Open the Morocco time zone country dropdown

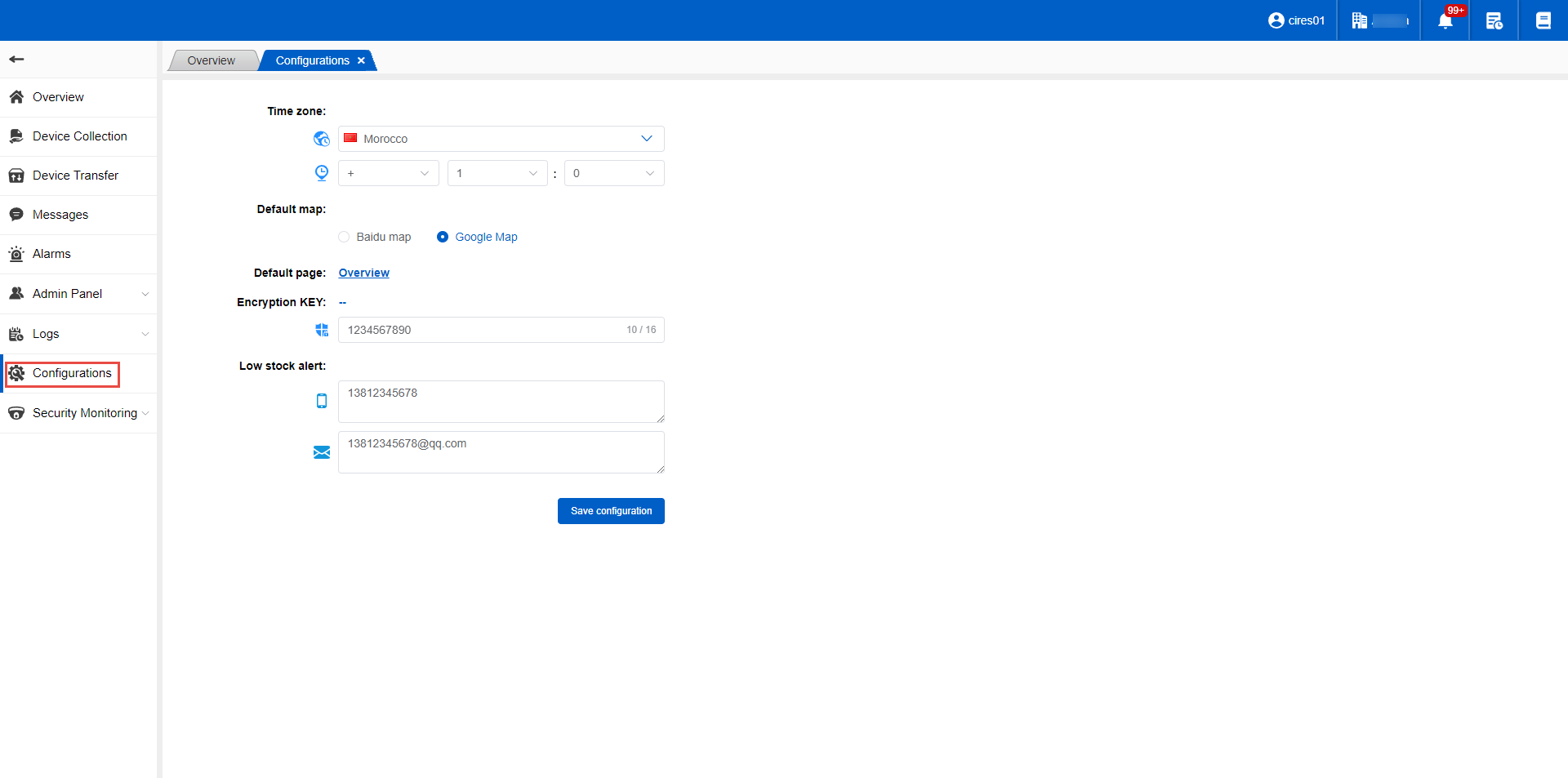[501, 139]
